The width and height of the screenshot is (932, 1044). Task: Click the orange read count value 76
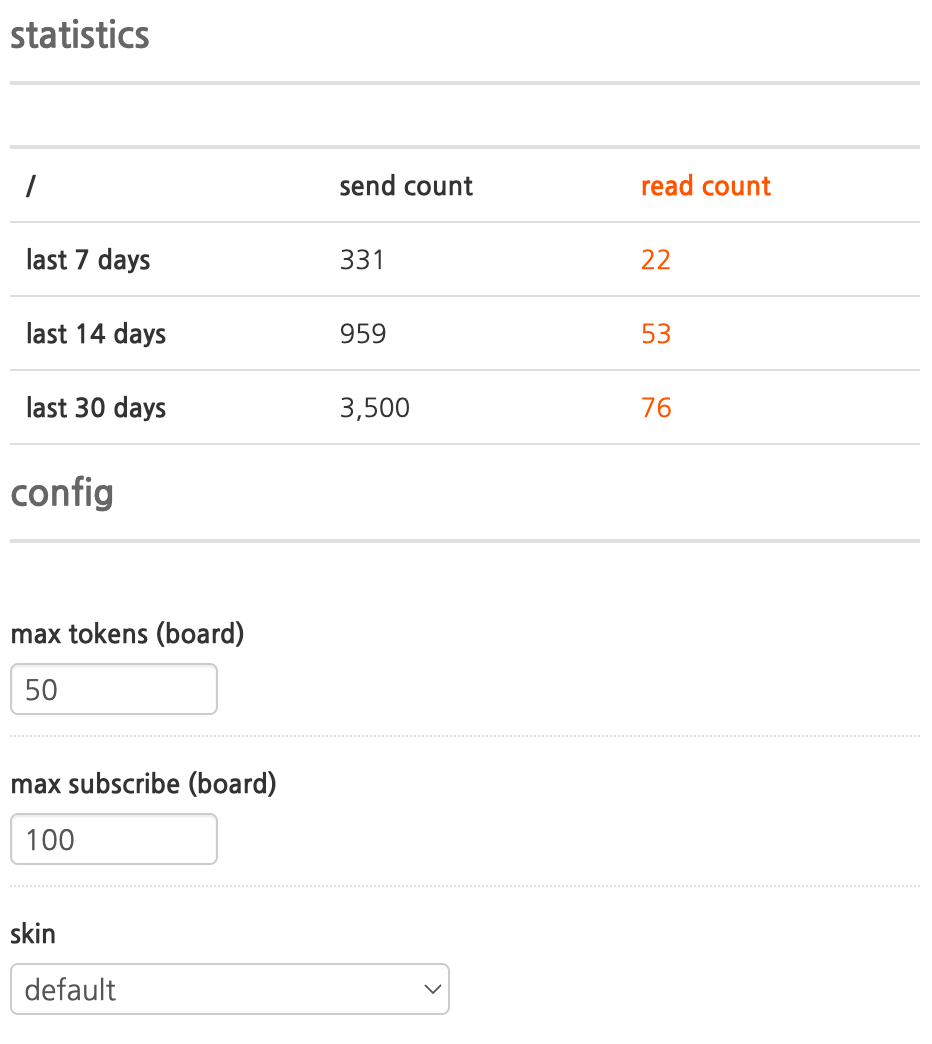click(x=656, y=408)
